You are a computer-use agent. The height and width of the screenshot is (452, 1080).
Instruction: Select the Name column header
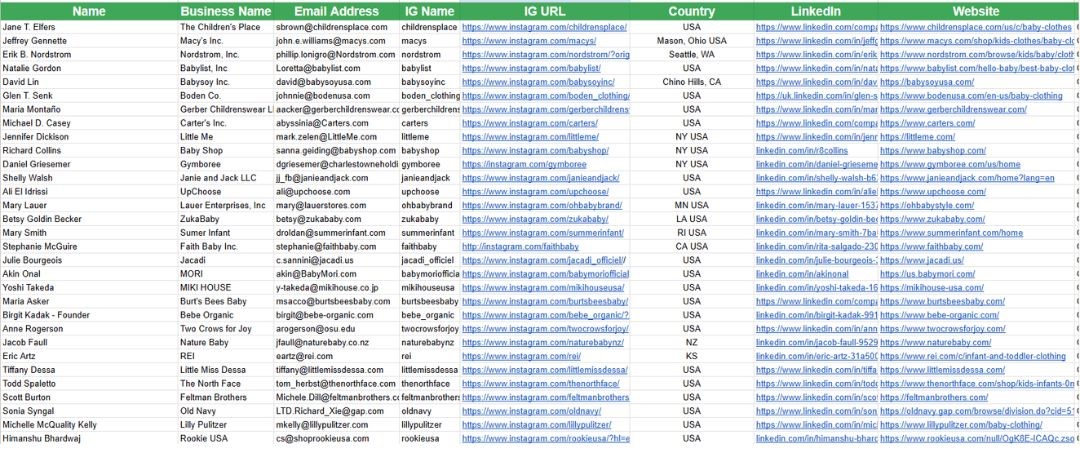click(89, 11)
